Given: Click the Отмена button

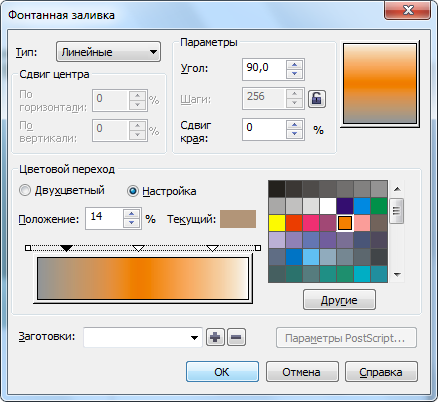Looking at the screenshot, I should click(302, 372).
